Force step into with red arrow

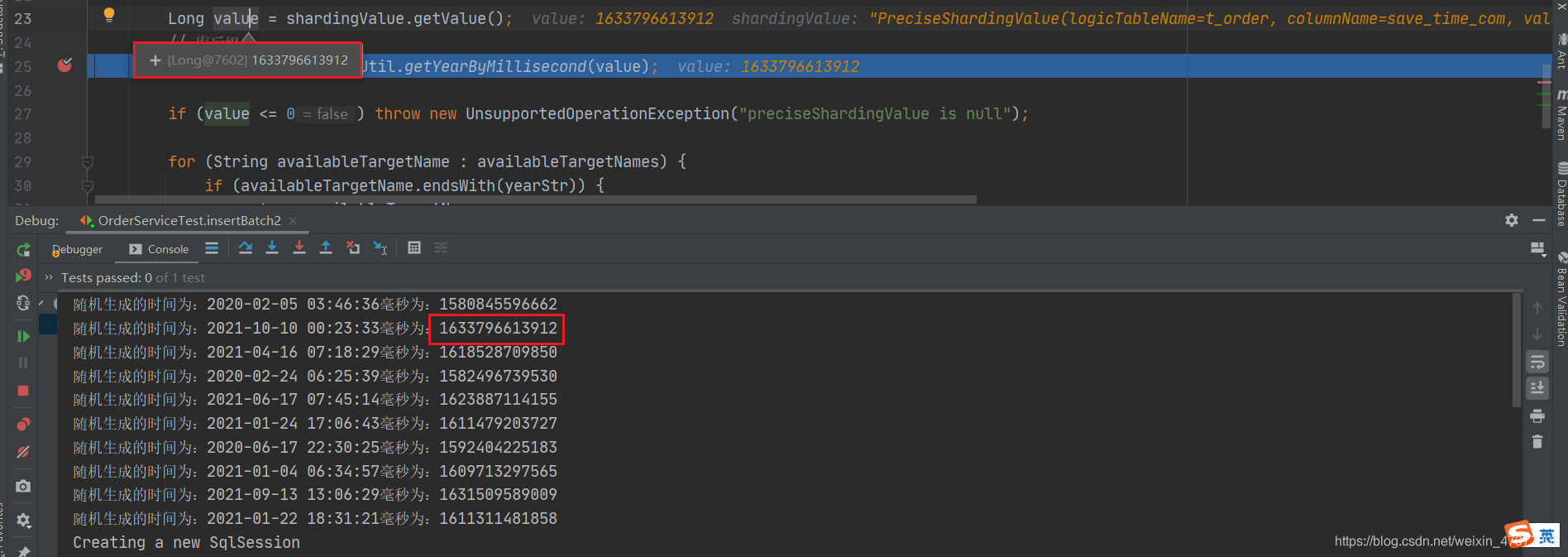(x=299, y=247)
